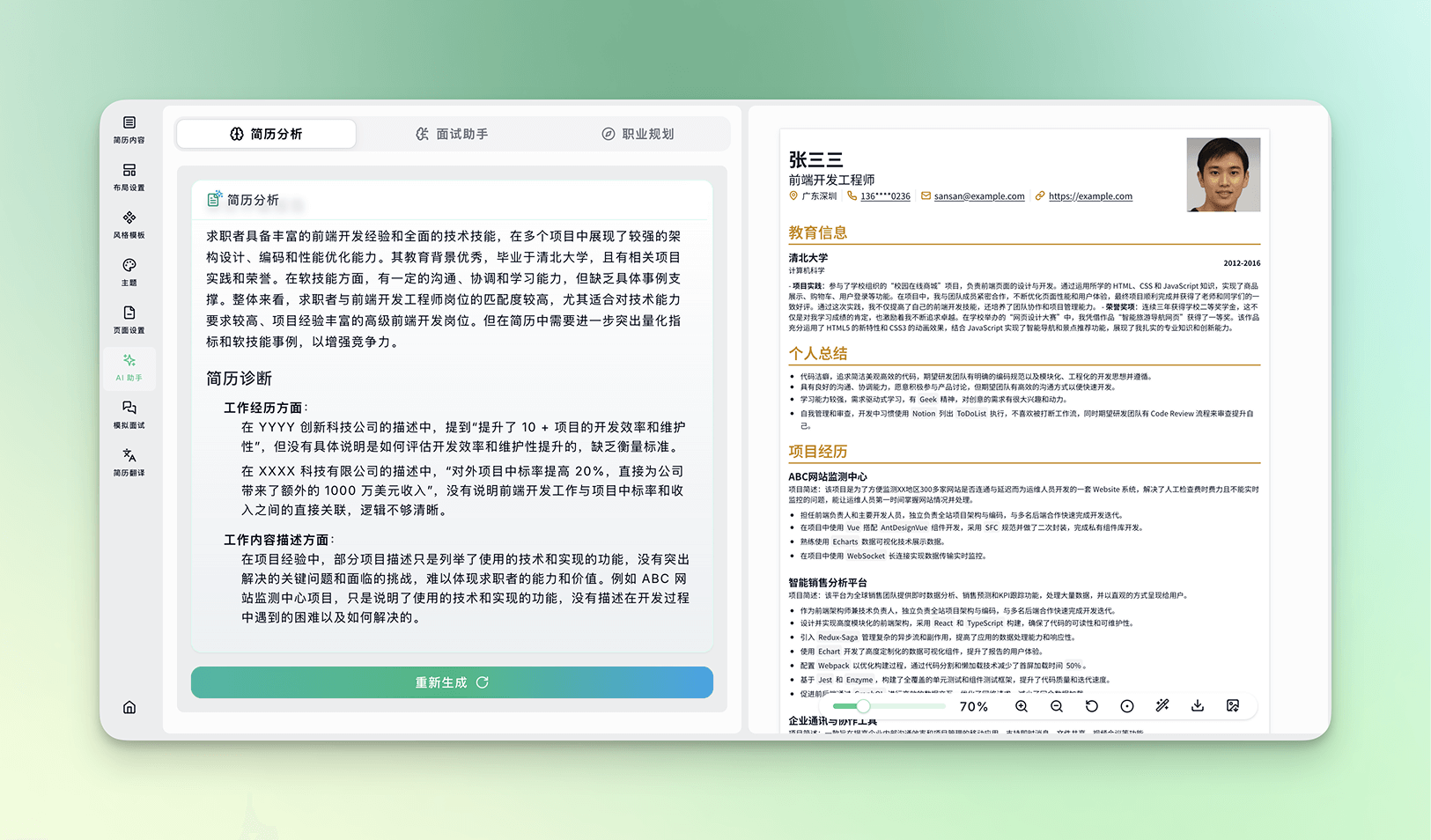Open the https://example.com link in resume
Screen dimensions: 1431x840
pyautogui.click(x=1090, y=196)
